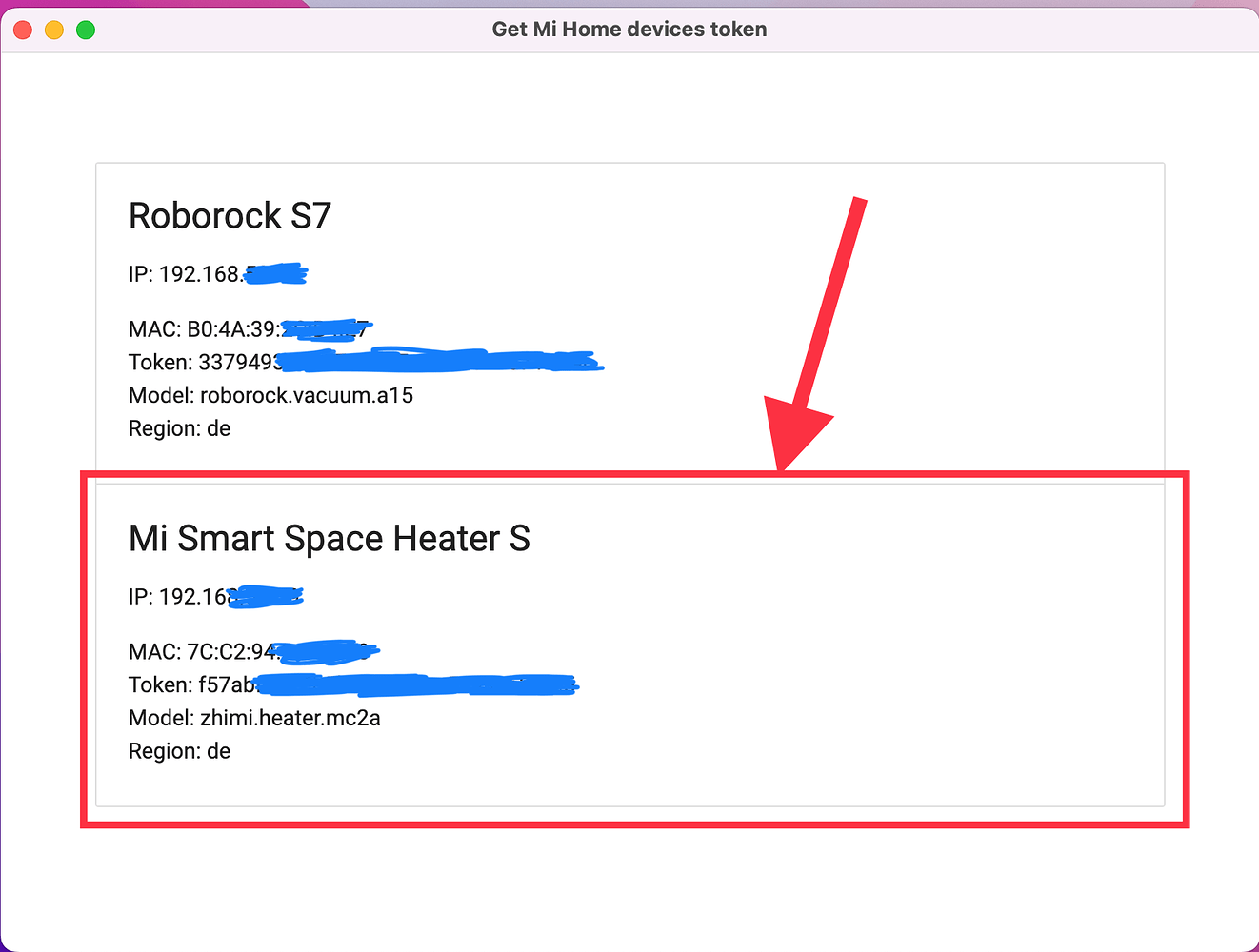This screenshot has height=952, width=1259.
Task: Click the Roborock S7 MAC address
Action: (x=248, y=328)
